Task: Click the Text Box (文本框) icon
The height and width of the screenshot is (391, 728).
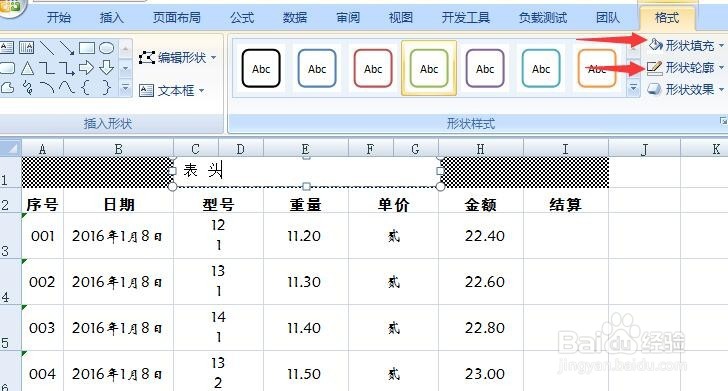Action: (146, 90)
